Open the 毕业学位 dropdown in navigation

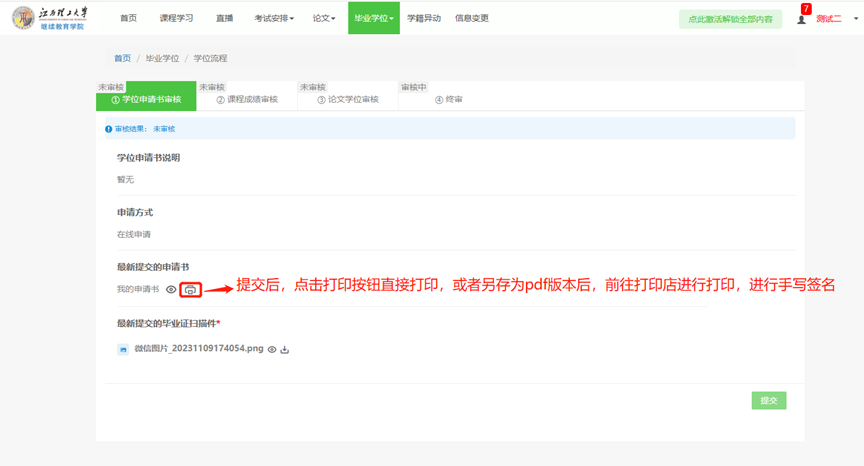coord(373,18)
